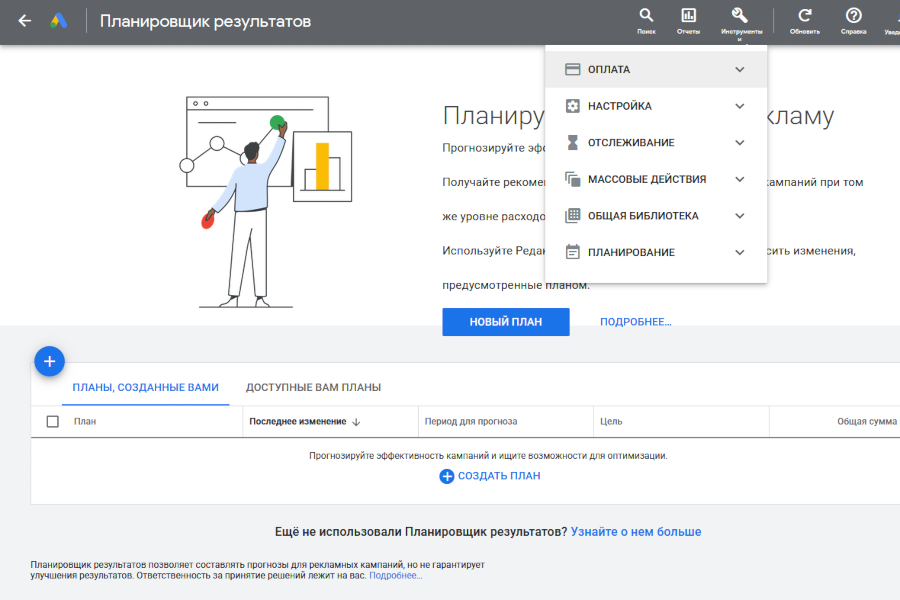This screenshot has height=600, width=900.
Task: Tick the select-all checkbox in table header
Action: click(x=53, y=422)
